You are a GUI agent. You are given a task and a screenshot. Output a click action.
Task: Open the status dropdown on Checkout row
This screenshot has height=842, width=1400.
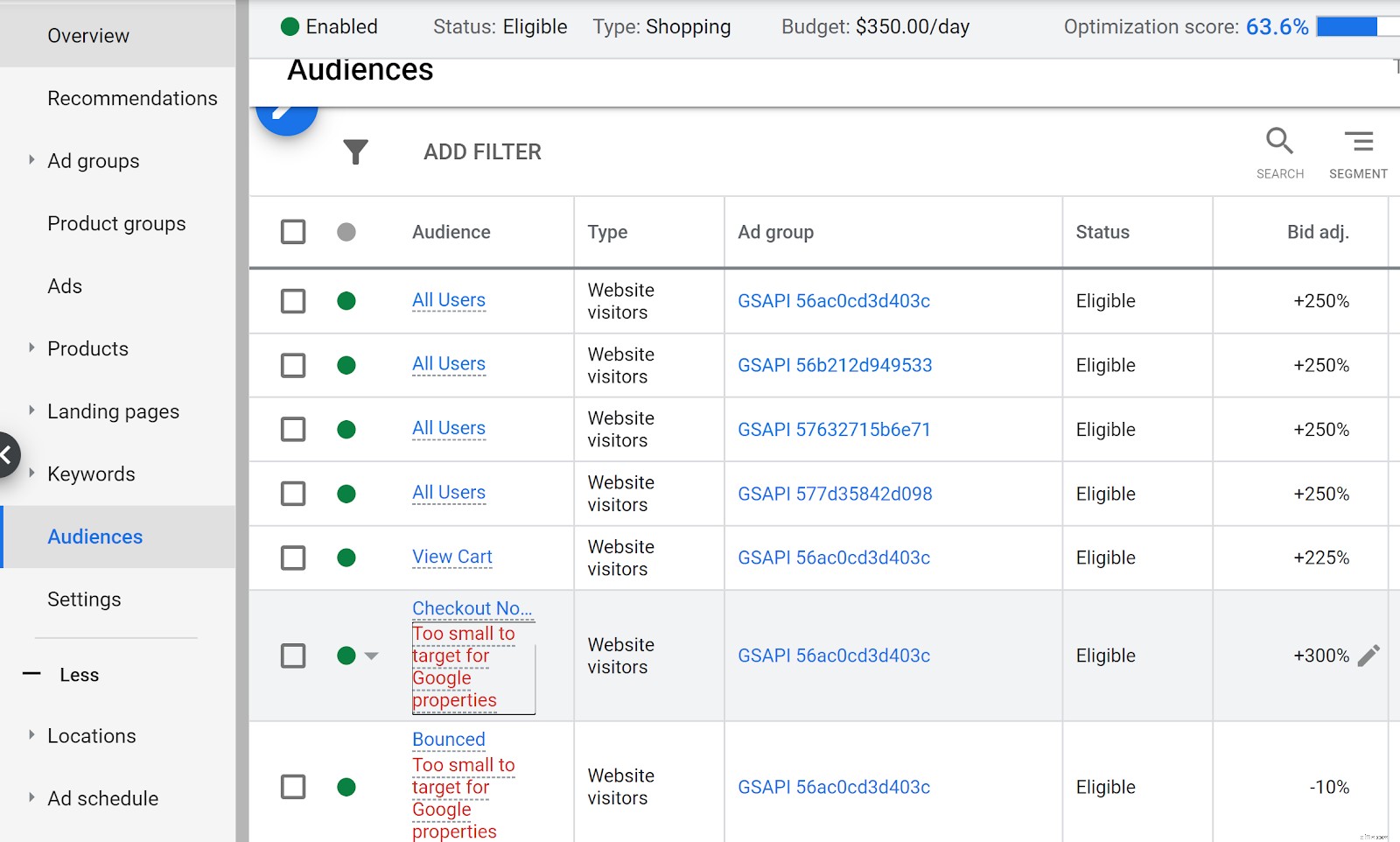(x=372, y=656)
